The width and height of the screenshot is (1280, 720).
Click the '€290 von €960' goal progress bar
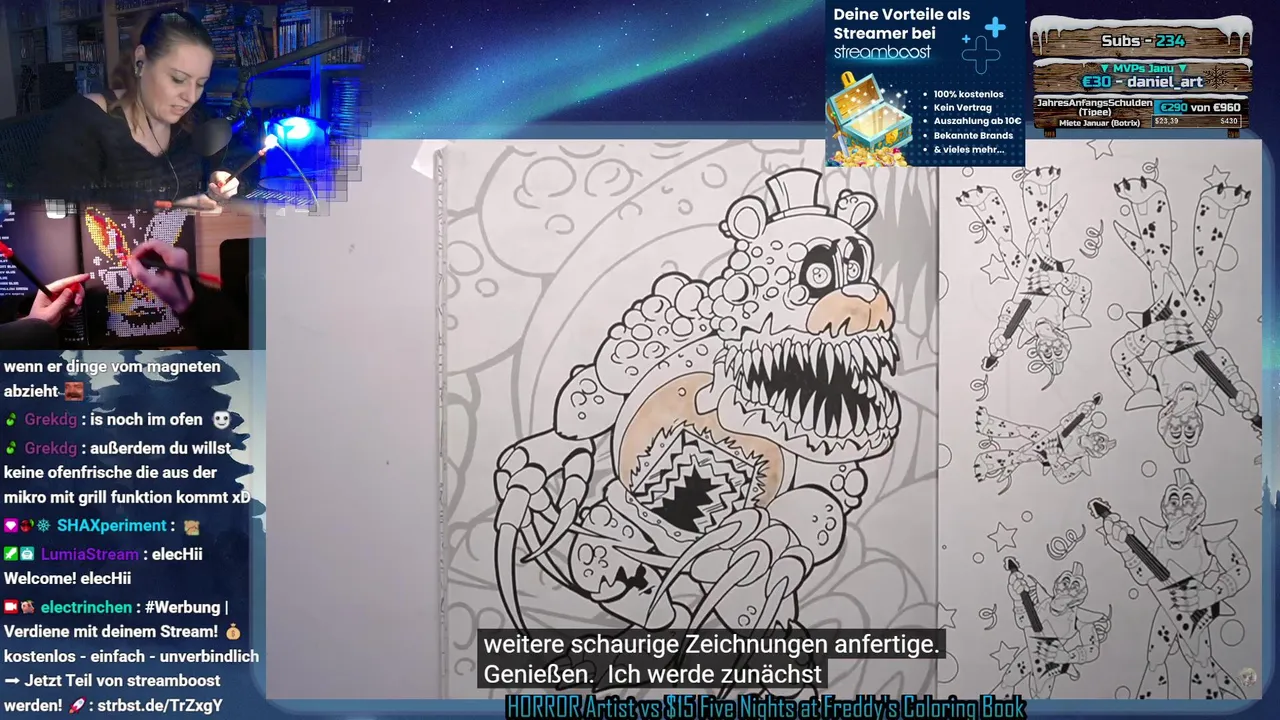tap(1198, 107)
